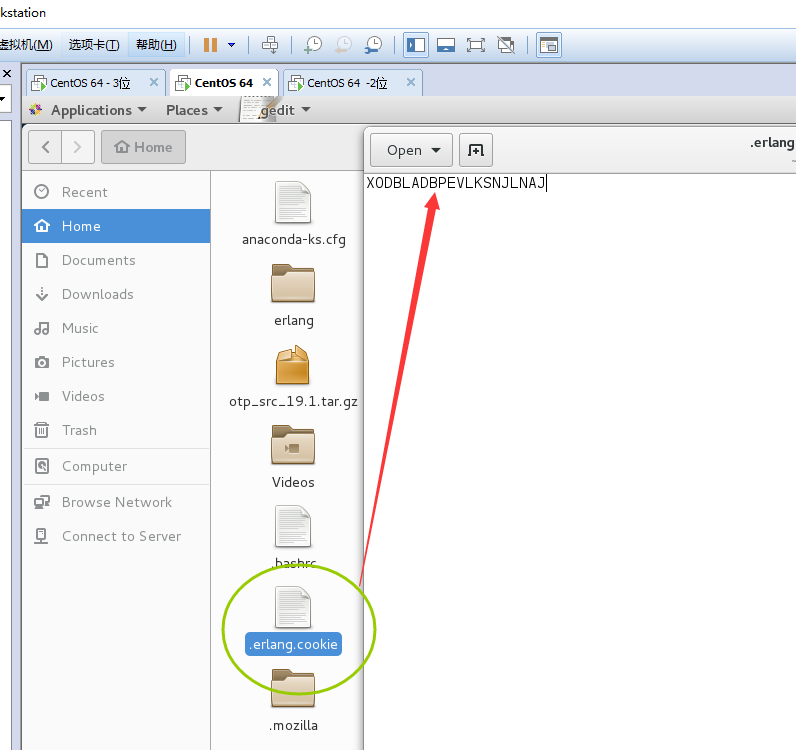Open the gedit application menu
Image resolution: width=796 pixels, height=750 pixels.
point(276,110)
